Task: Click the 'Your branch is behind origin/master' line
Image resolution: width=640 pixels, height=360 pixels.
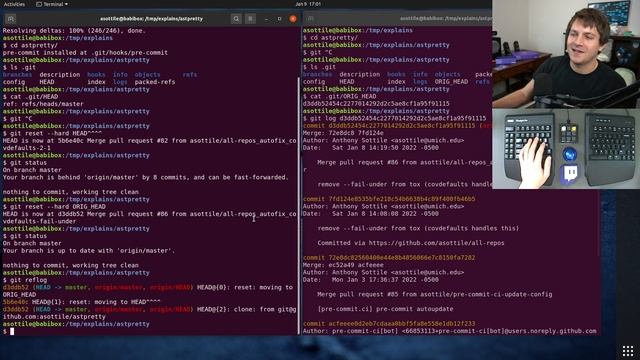Action: (x=145, y=178)
